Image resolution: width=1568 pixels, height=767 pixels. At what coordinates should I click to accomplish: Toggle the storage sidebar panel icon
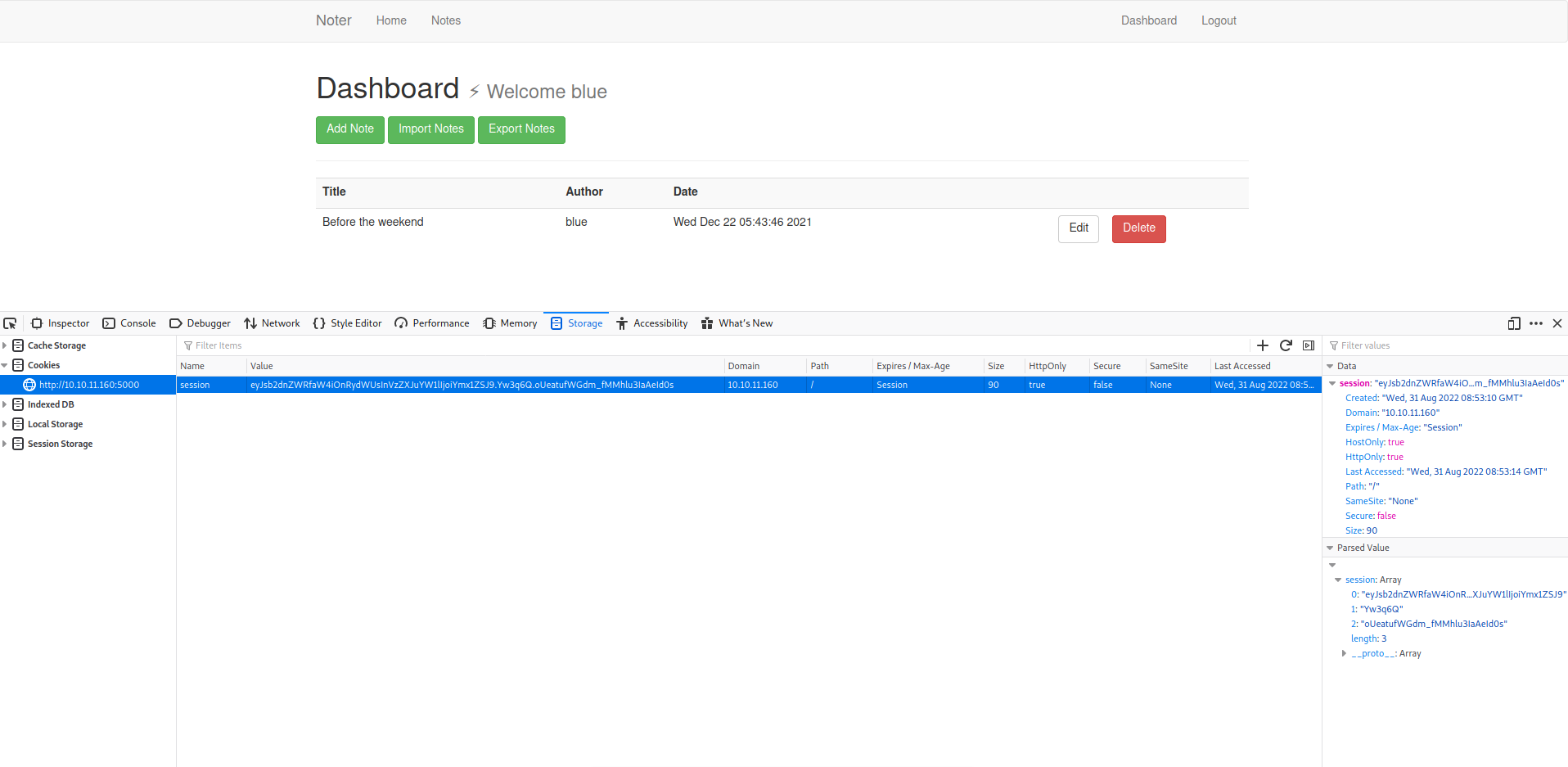1309,345
